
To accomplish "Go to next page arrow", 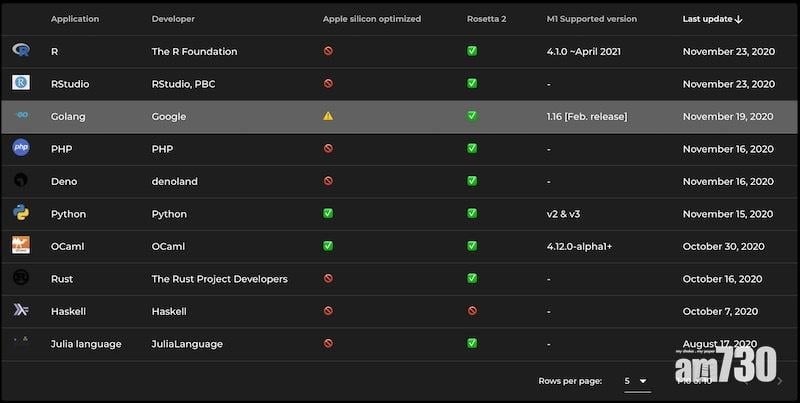I will [x=778, y=381].
